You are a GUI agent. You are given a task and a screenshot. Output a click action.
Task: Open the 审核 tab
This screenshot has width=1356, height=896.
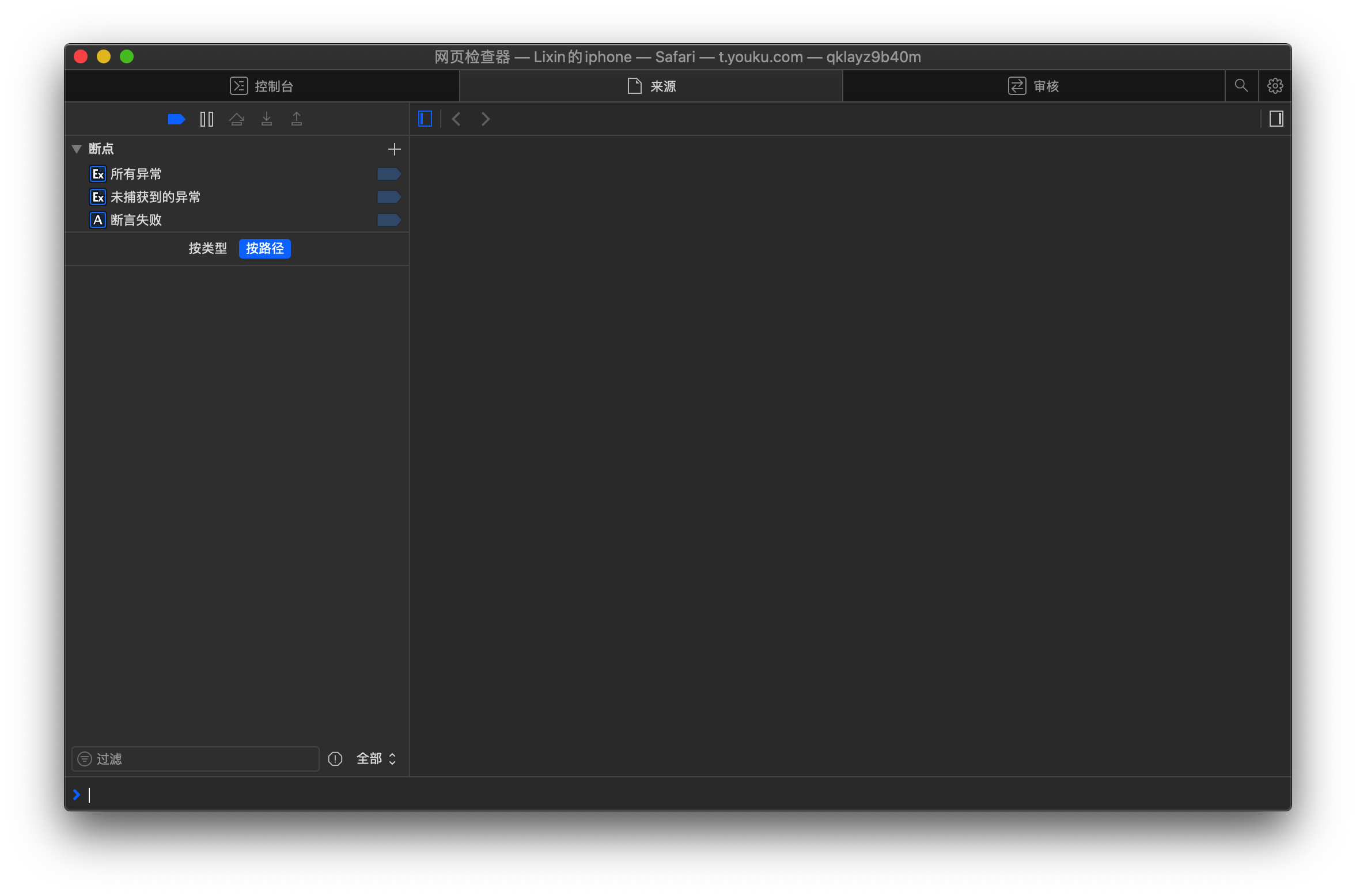coord(1034,86)
